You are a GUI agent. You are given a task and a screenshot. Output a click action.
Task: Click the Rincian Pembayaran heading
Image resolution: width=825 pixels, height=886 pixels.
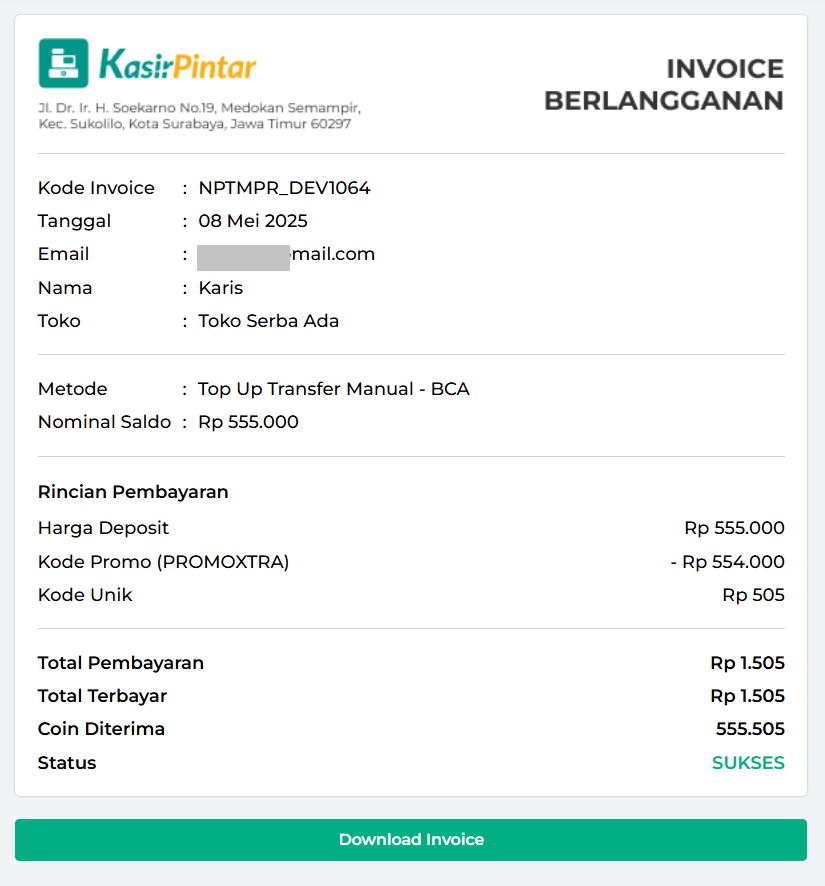tap(133, 492)
